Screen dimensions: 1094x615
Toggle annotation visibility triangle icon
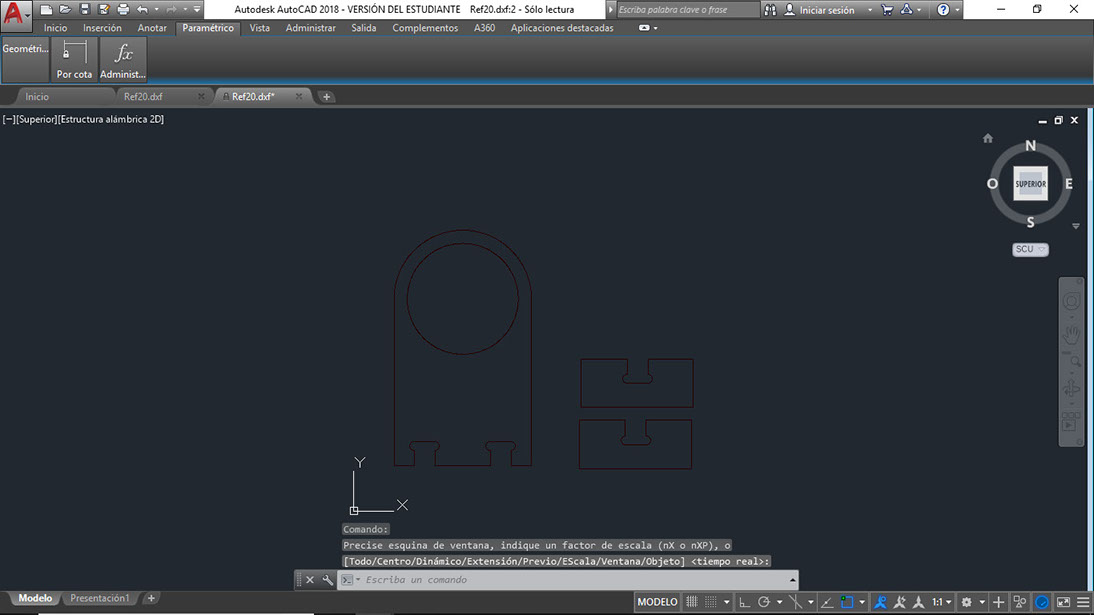[918, 602]
